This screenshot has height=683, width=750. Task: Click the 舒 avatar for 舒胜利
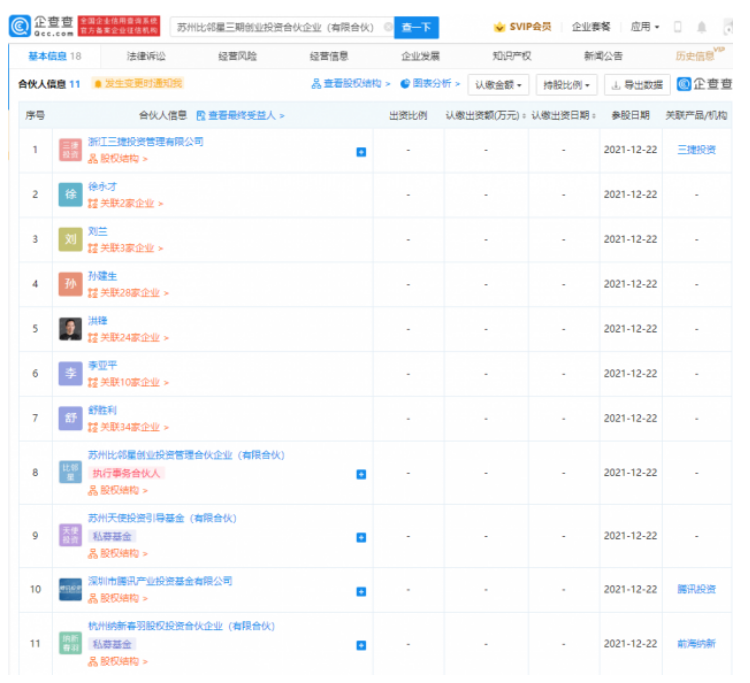(70, 418)
